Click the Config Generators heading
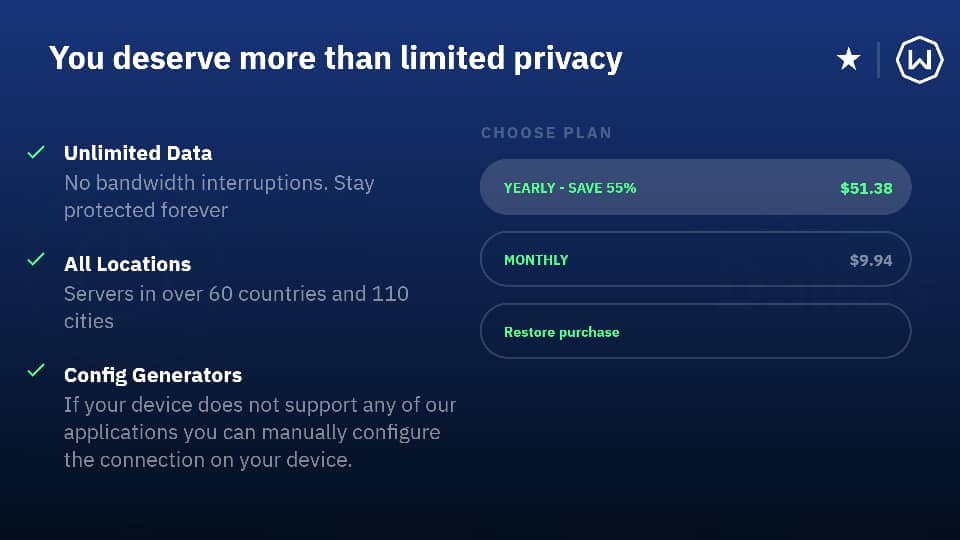The height and width of the screenshot is (540, 960). pos(153,375)
